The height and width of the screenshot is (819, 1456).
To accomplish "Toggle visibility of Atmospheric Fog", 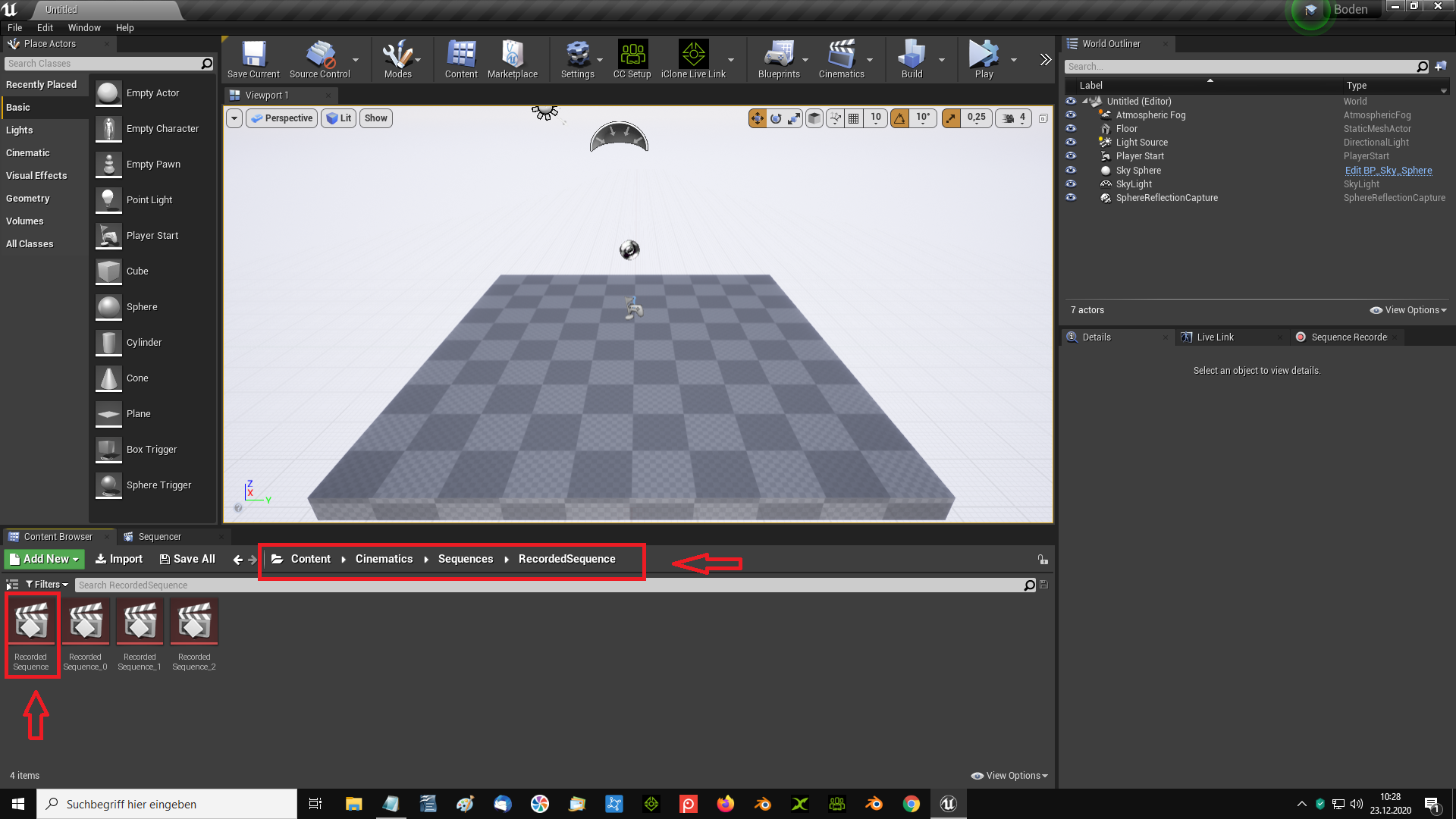I will click(1071, 115).
